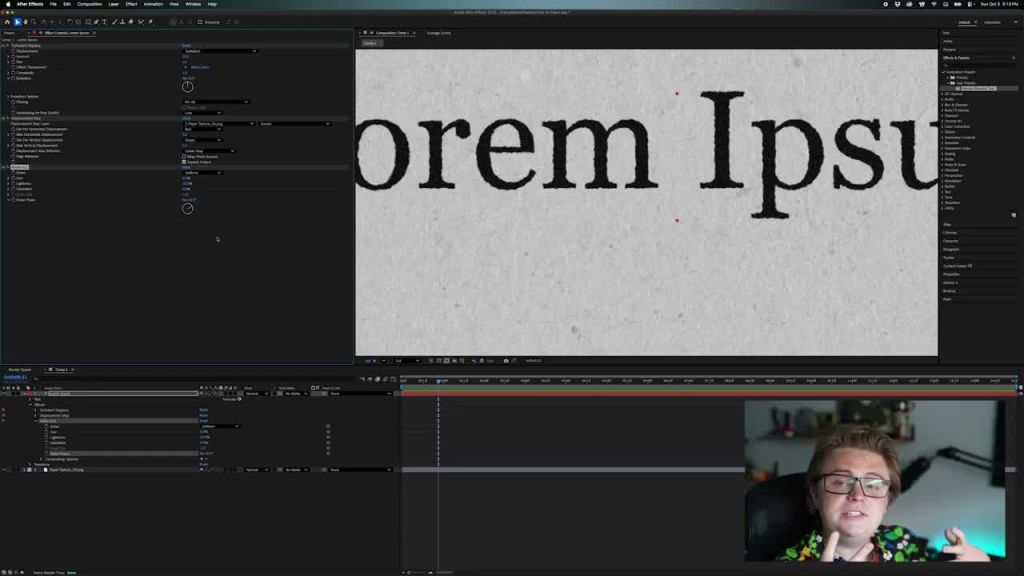Reset the Noise HLS effect

click(186, 167)
